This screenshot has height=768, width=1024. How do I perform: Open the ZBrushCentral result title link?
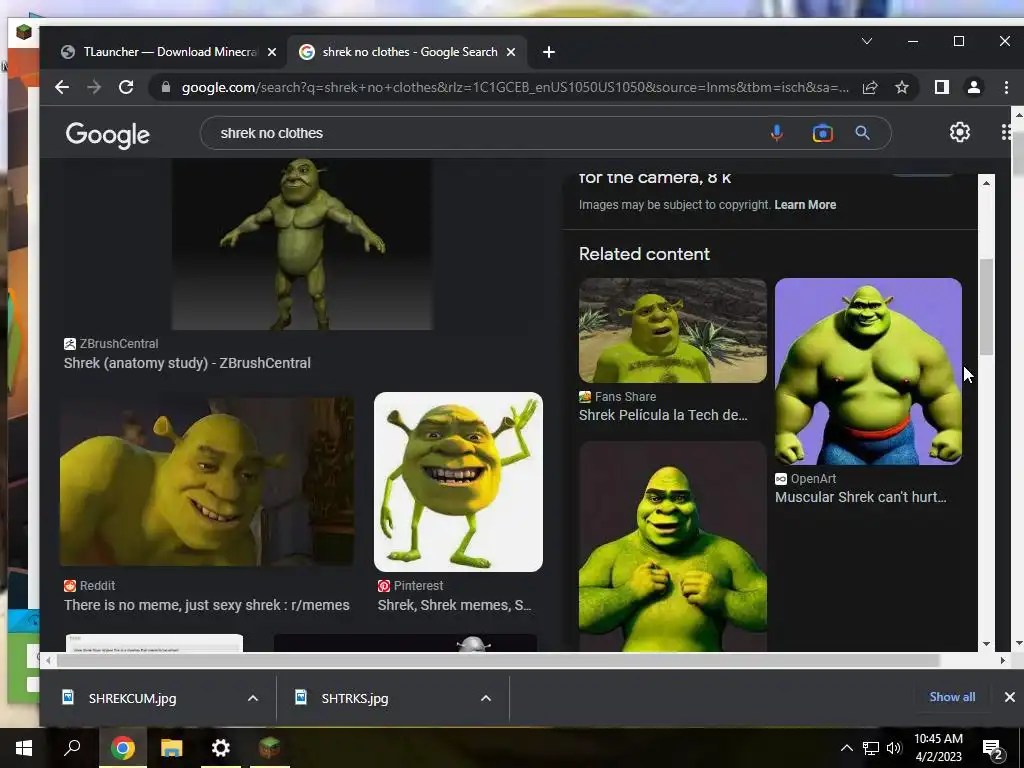[187, 363]
